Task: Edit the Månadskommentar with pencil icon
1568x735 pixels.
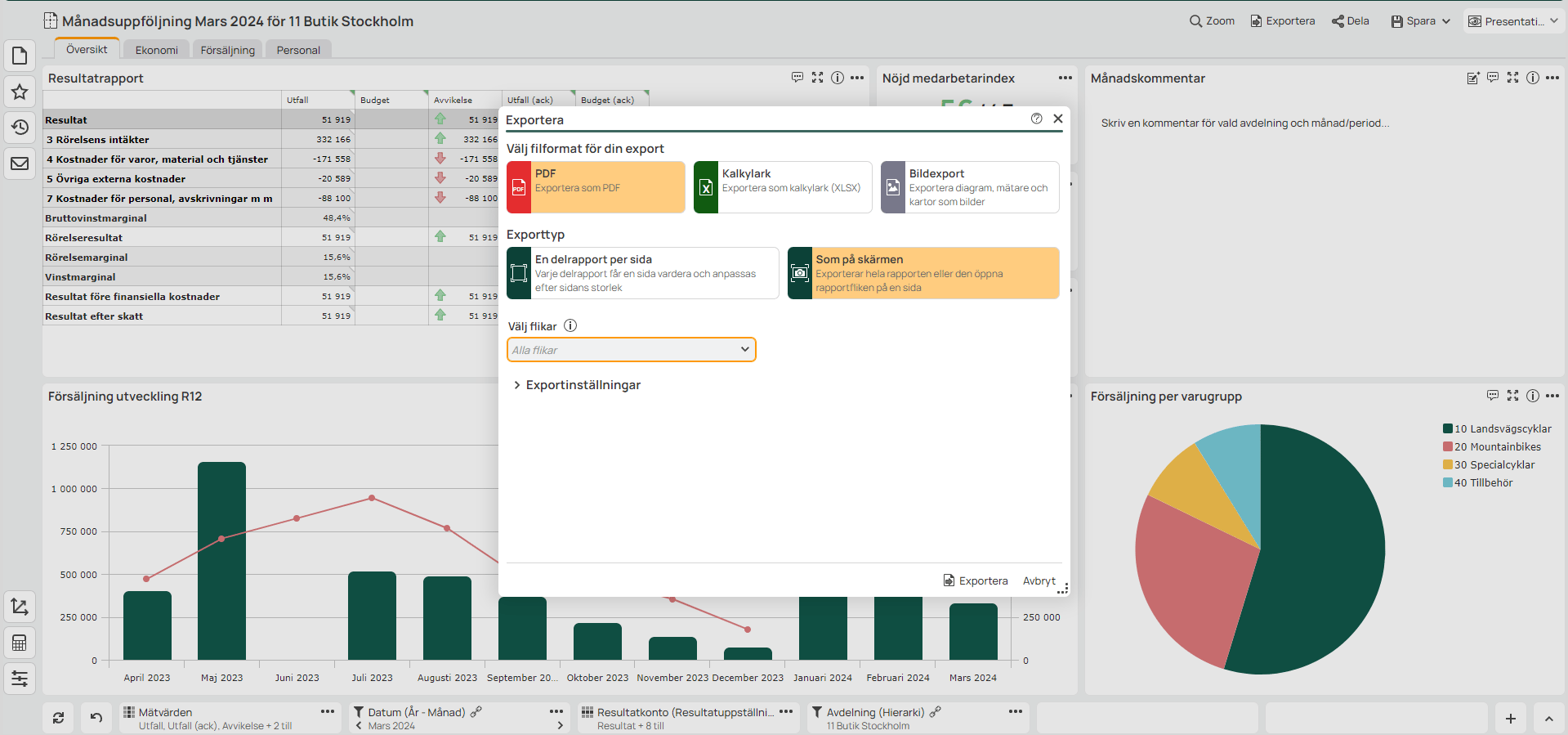Action: [x=1473, y=78]
